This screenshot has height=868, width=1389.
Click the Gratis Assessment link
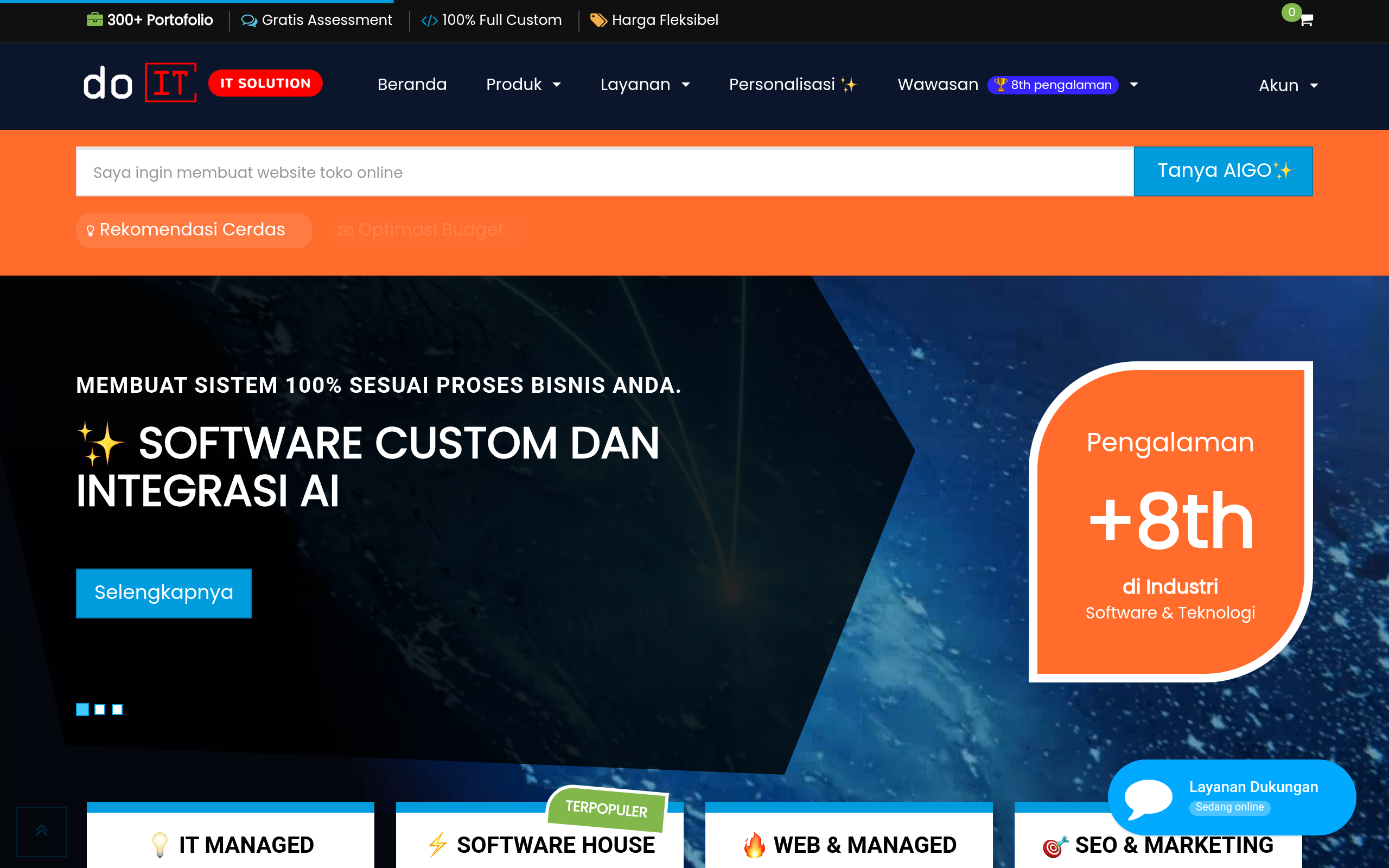(317, 20)
